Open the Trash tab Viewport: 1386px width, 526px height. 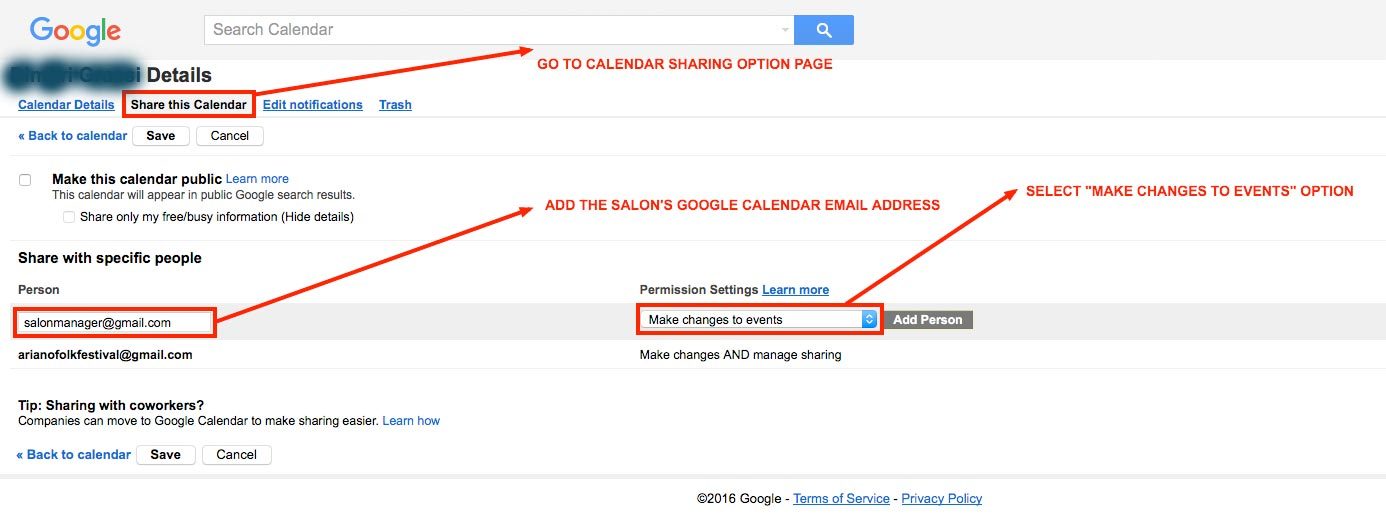click(x=395, y=105)
